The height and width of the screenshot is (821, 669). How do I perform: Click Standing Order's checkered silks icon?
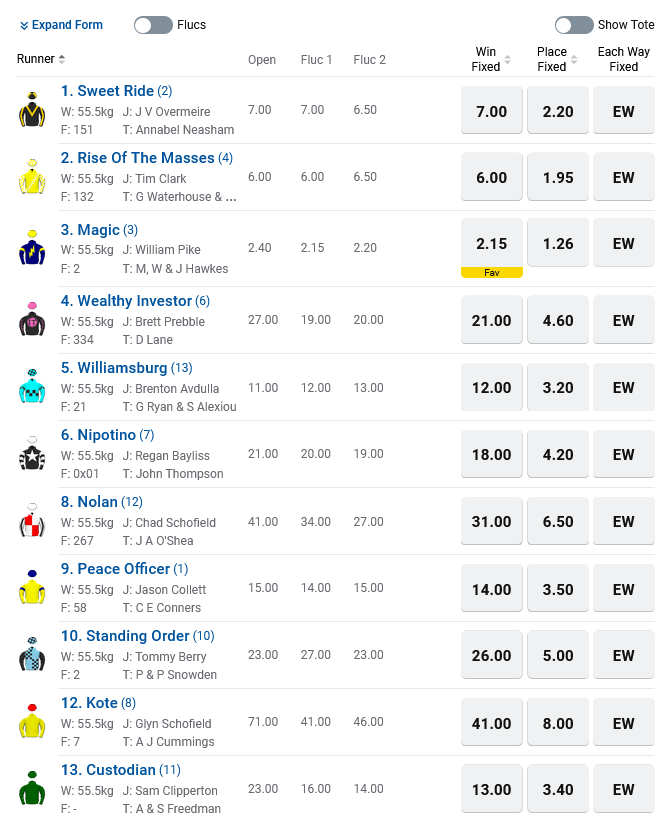(32, 655)
